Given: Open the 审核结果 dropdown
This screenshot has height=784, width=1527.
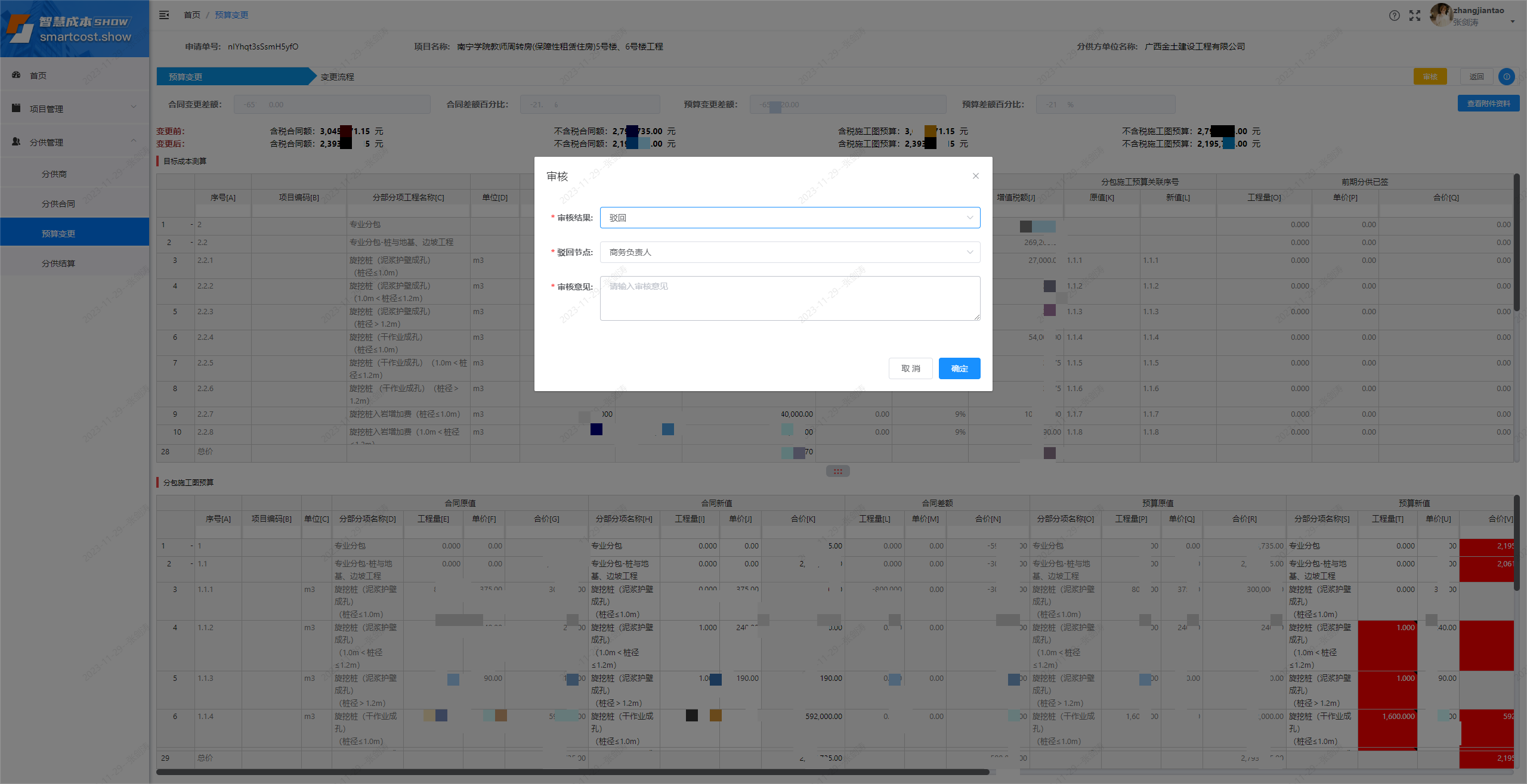Looking at the screenshot, I should (790, 218).
